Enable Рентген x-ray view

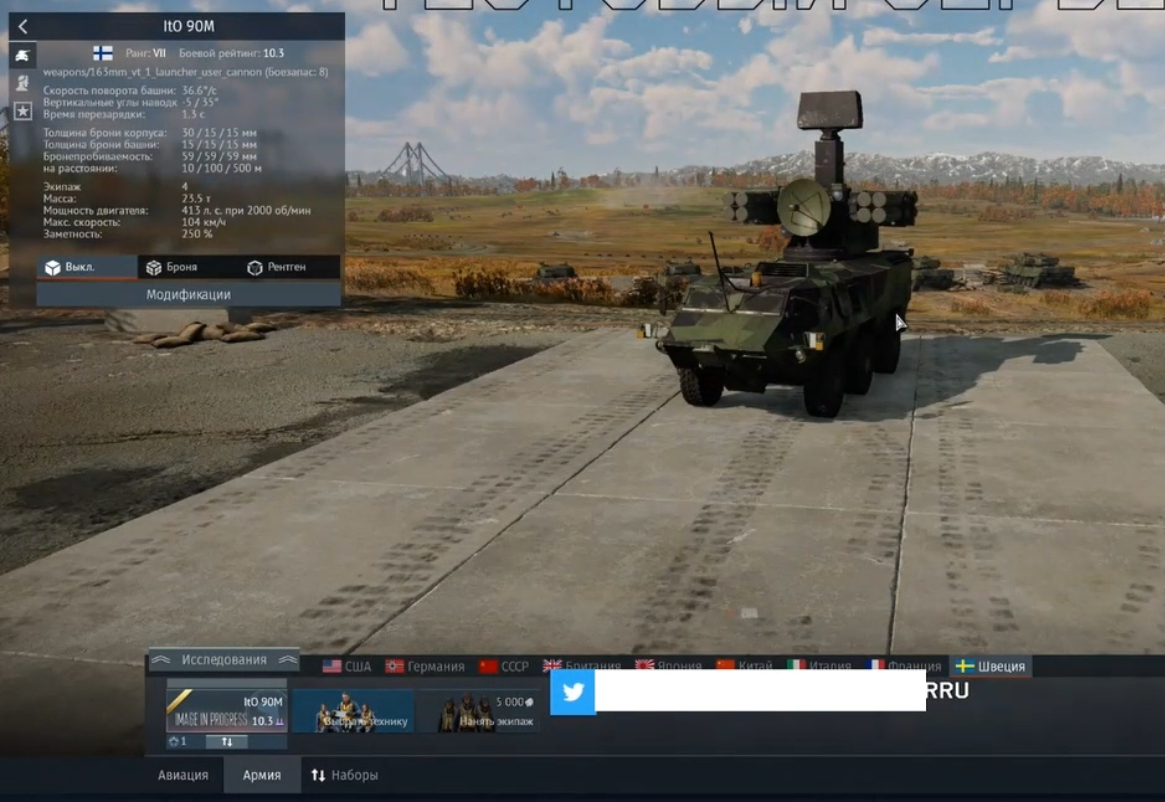[x=289, y=267]
